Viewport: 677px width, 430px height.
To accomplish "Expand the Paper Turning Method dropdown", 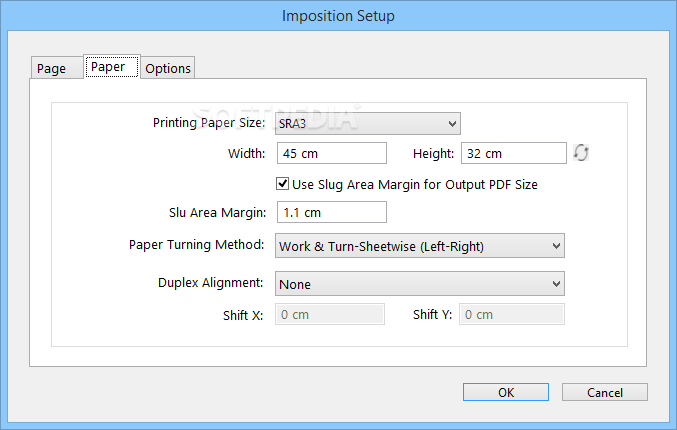I will [420, 246].
